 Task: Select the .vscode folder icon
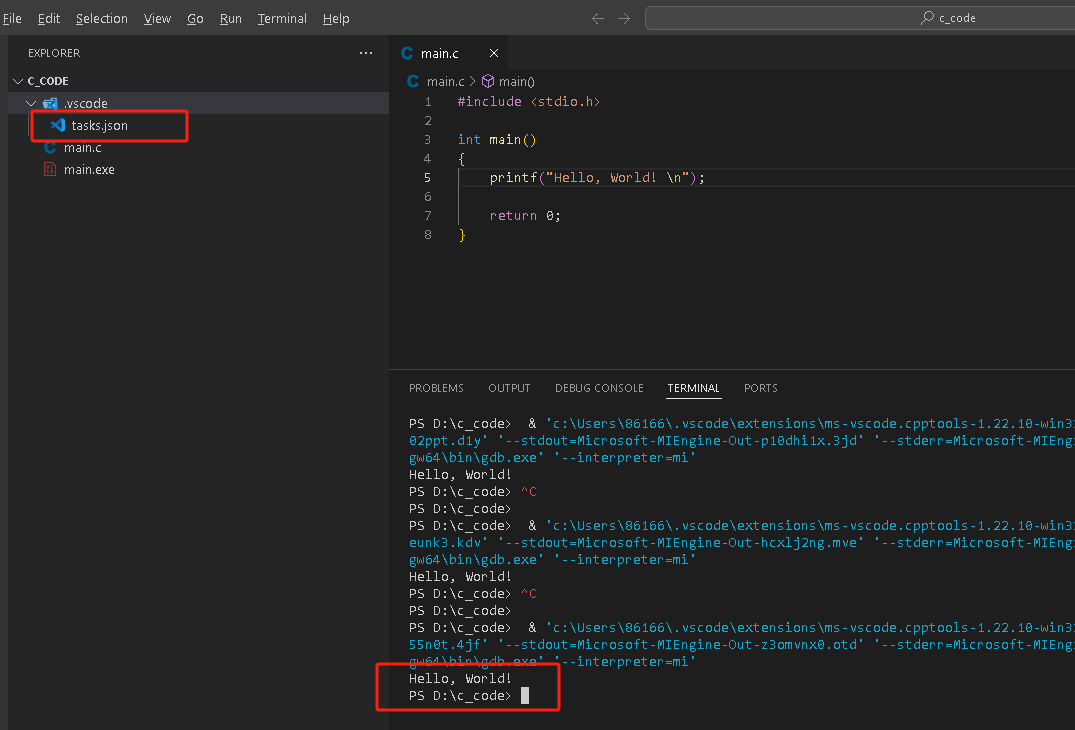click(50, 104)
